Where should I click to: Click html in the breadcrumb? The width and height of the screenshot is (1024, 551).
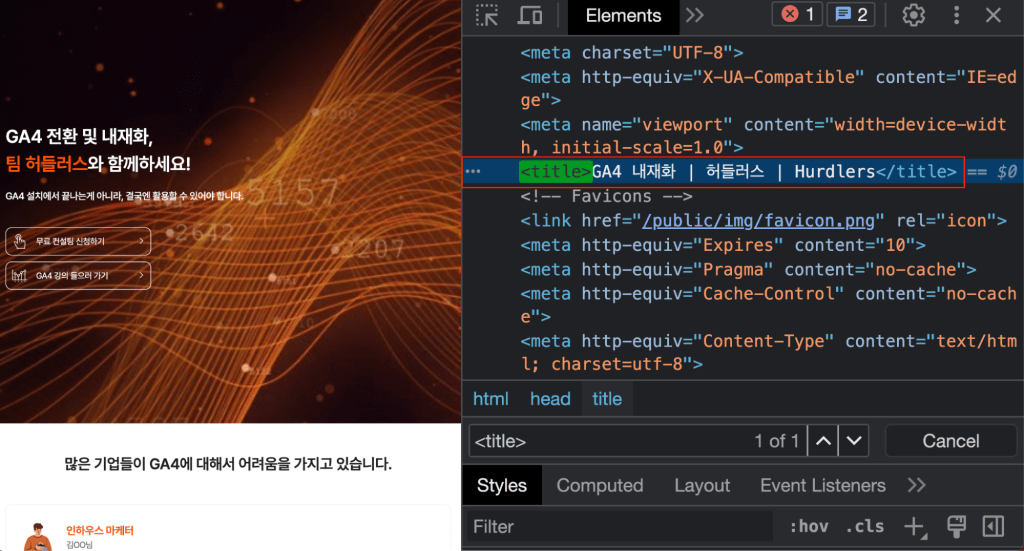[x=490, y=399]
